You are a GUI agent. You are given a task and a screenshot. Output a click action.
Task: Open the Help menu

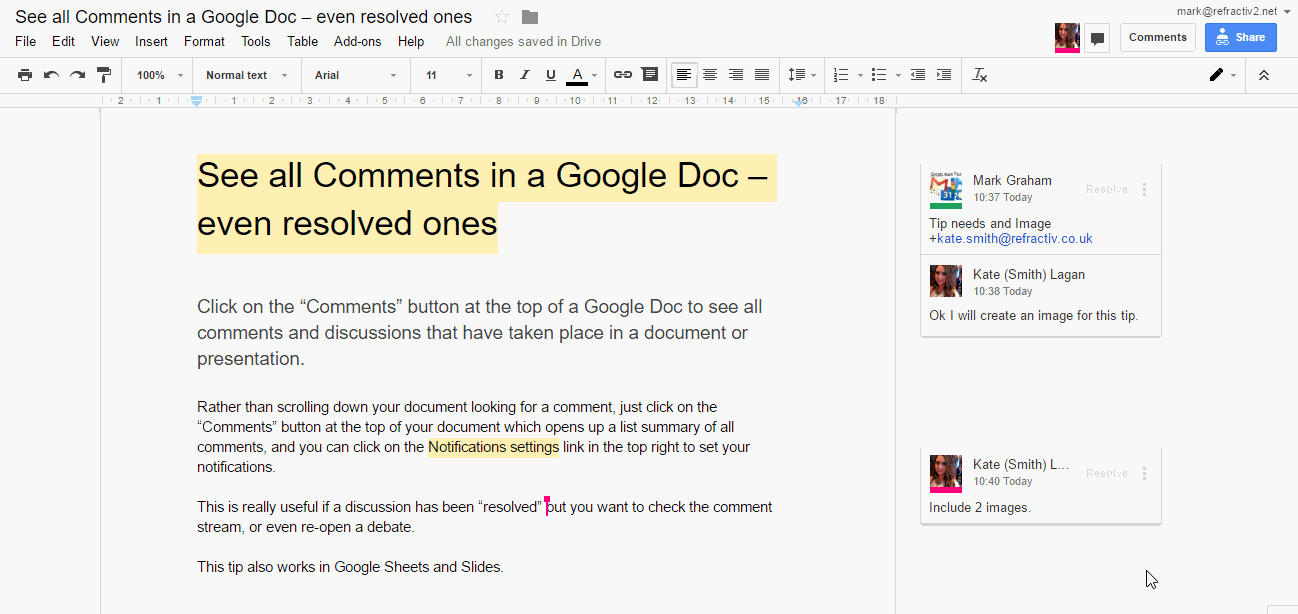[411, 42]
